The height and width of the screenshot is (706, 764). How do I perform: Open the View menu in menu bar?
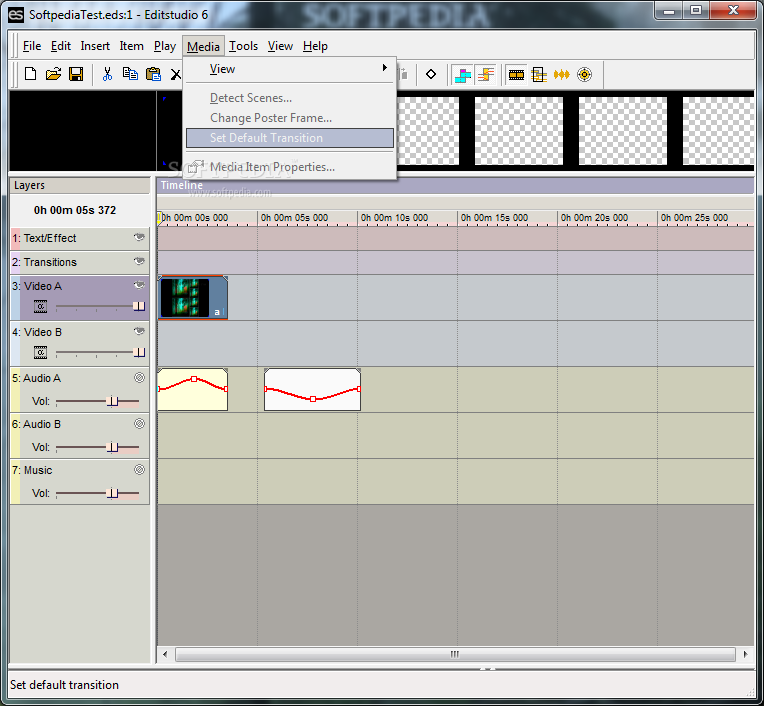280,46
